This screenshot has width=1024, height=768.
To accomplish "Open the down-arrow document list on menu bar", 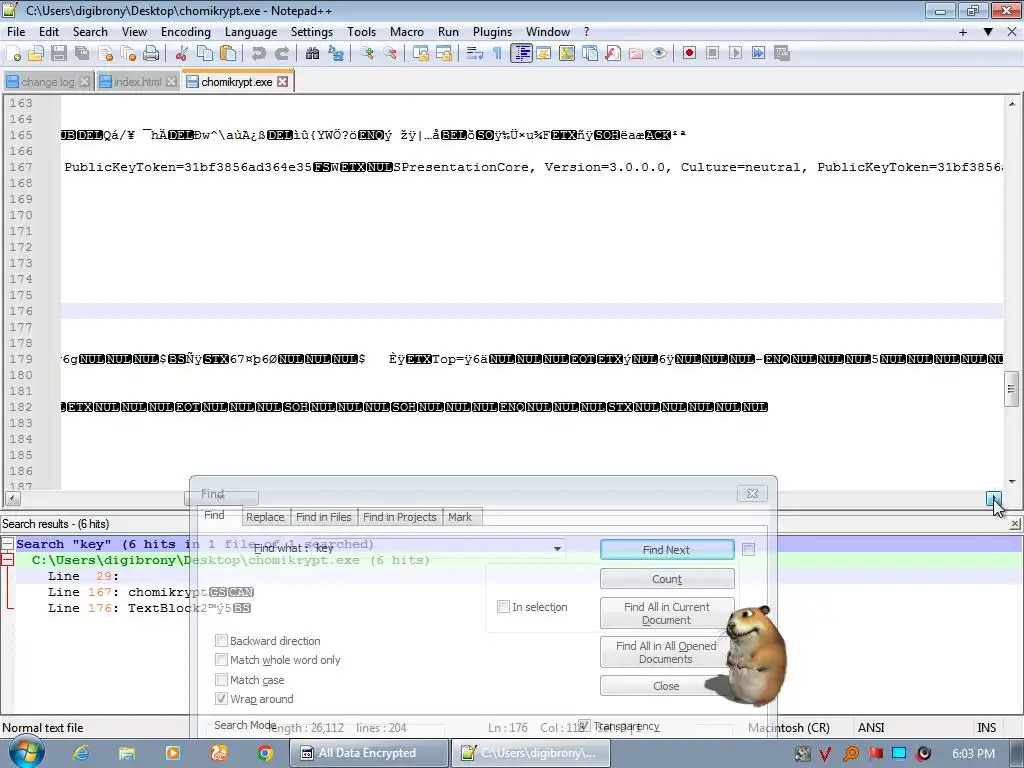I will click(988, 31).
